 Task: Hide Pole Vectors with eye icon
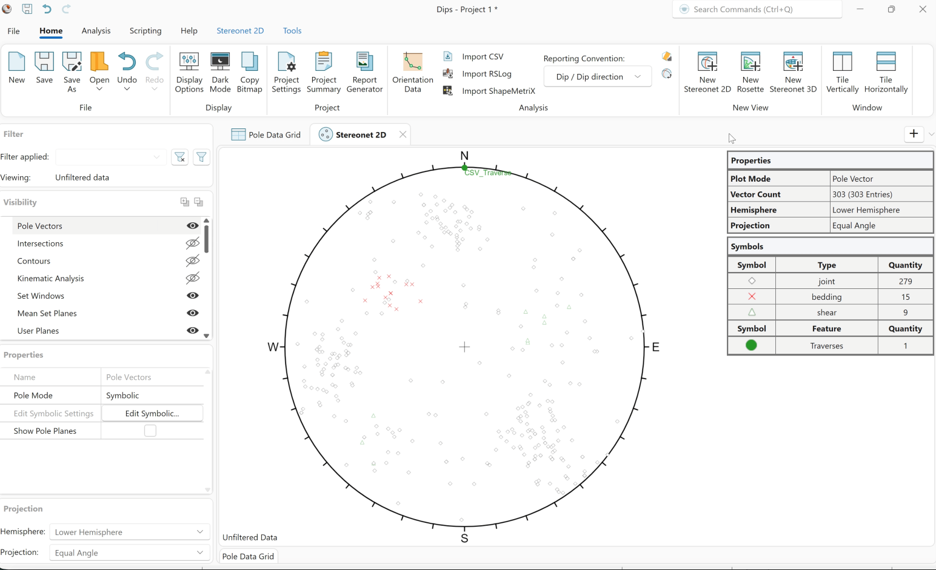pyautogui.click(x=192, y=226)
